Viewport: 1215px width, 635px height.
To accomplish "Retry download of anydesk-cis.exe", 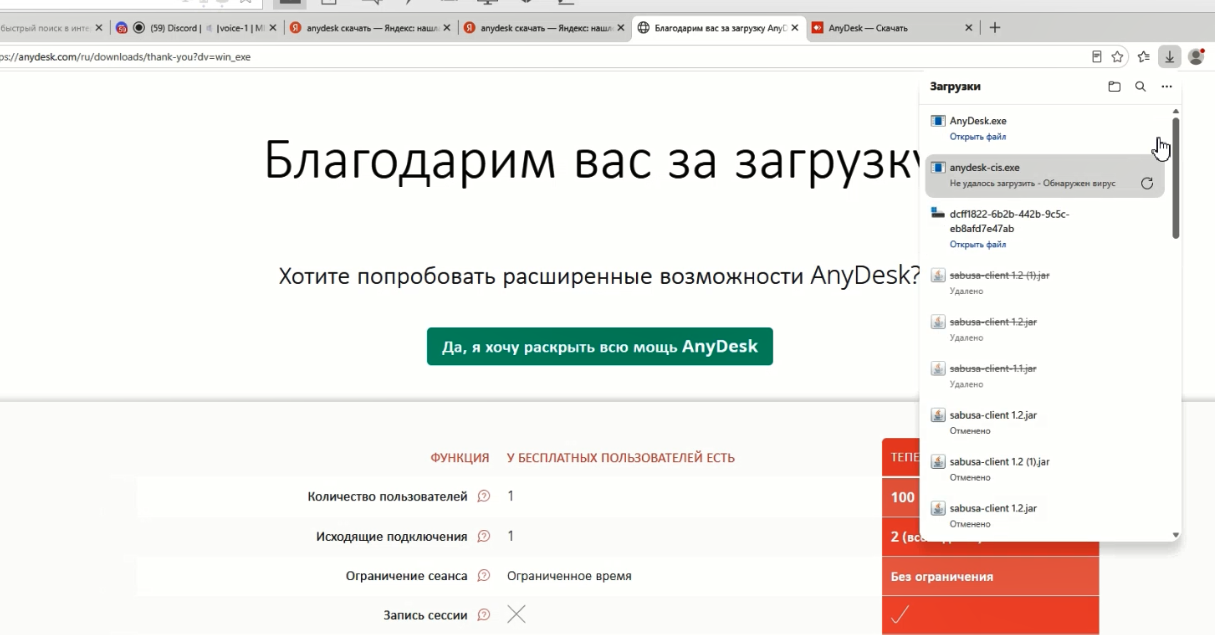I will (1147, 183).
